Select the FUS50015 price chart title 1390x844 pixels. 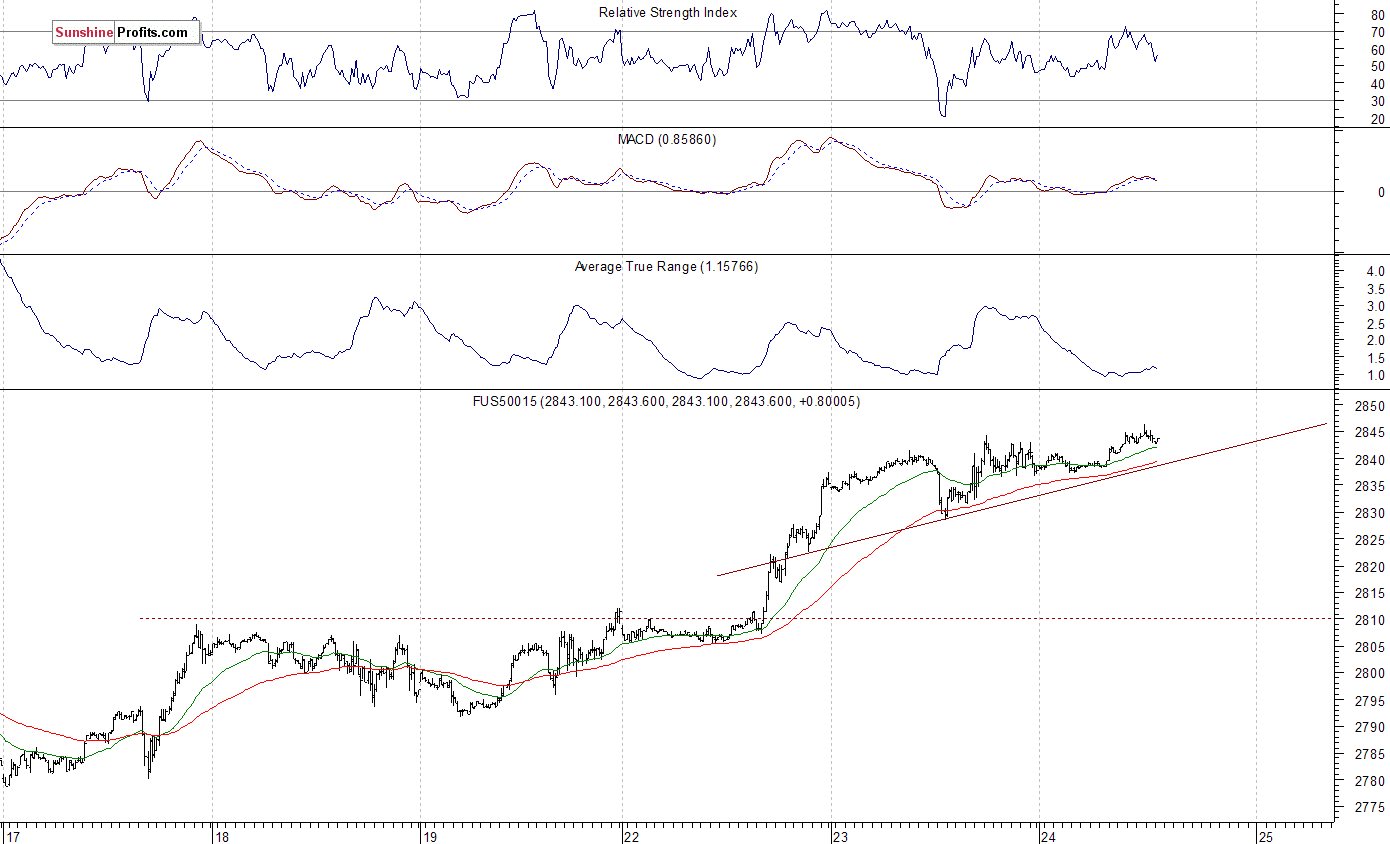667,402
